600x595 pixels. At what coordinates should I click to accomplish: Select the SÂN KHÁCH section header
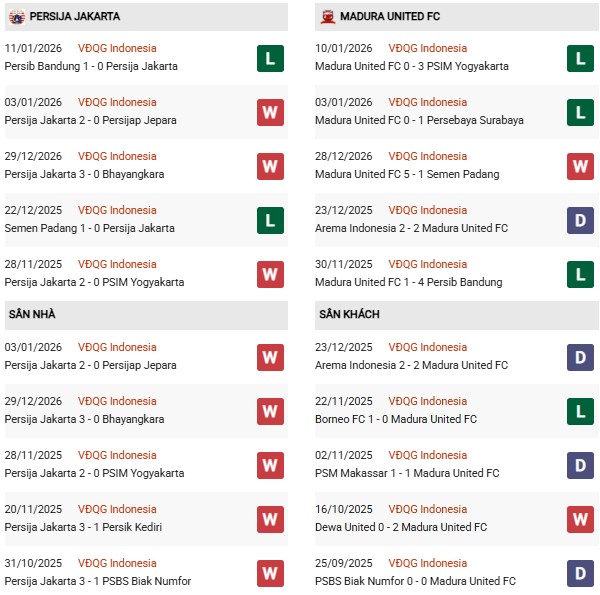[349, 314]
